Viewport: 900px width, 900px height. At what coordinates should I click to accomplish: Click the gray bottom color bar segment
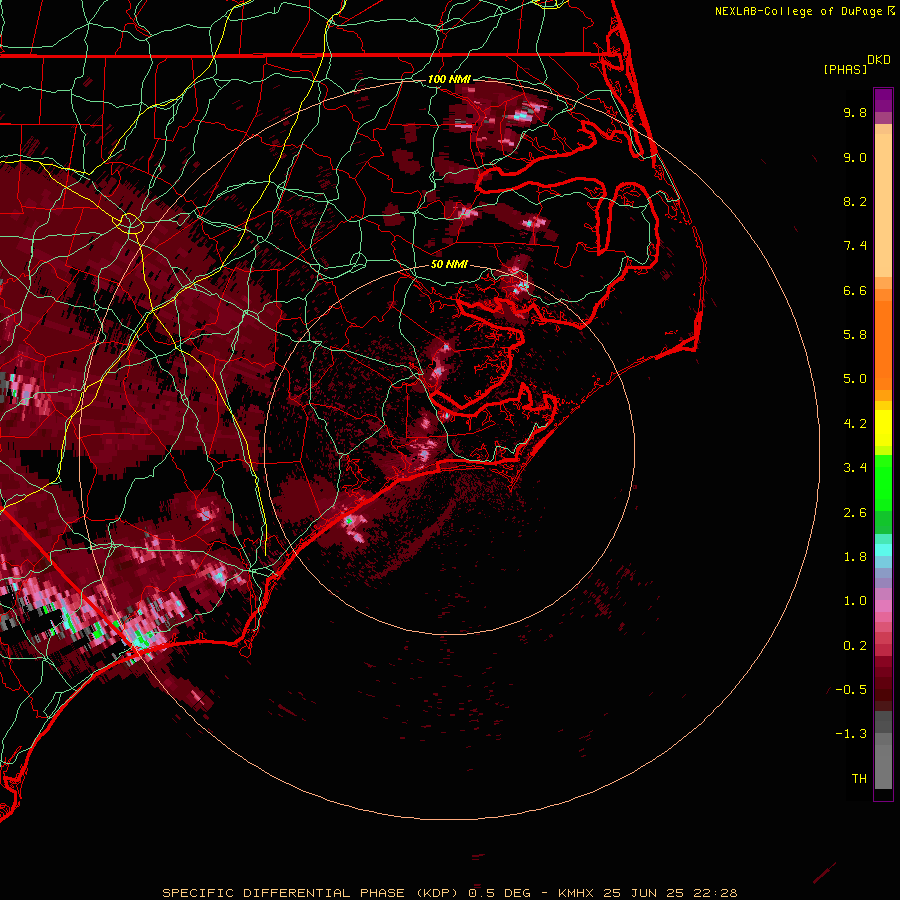(x=883, y=766)
